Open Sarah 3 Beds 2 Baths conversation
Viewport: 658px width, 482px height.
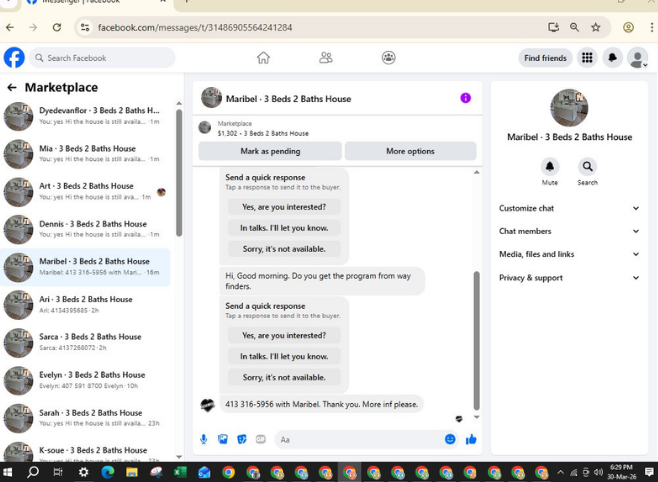click(x=85, y=418)
